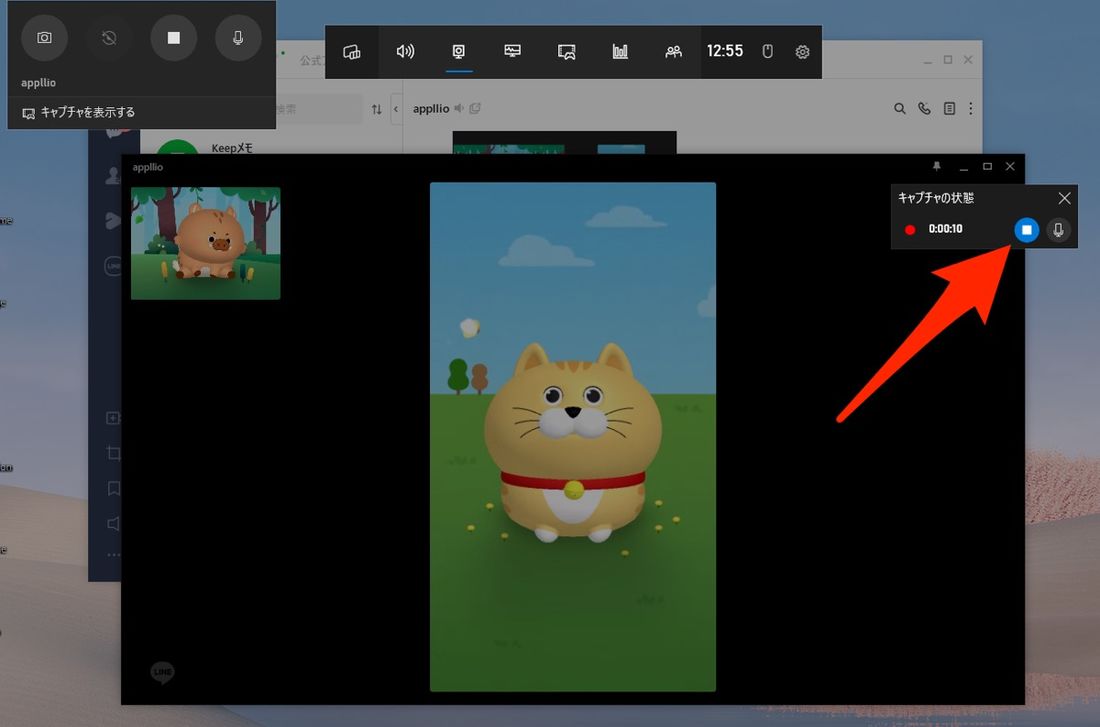Open the Resources bar chart widget
This screenshot has width=1100, height=727.
(620, 52)
